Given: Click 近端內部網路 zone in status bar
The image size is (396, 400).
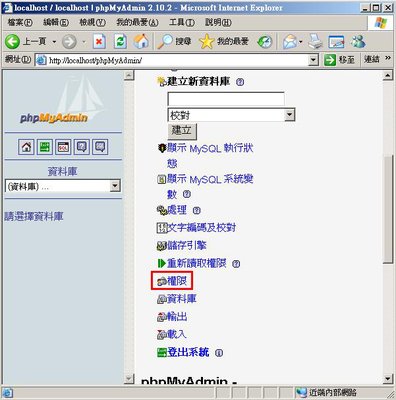Looking at the screenshot, I should coord(333,393).
